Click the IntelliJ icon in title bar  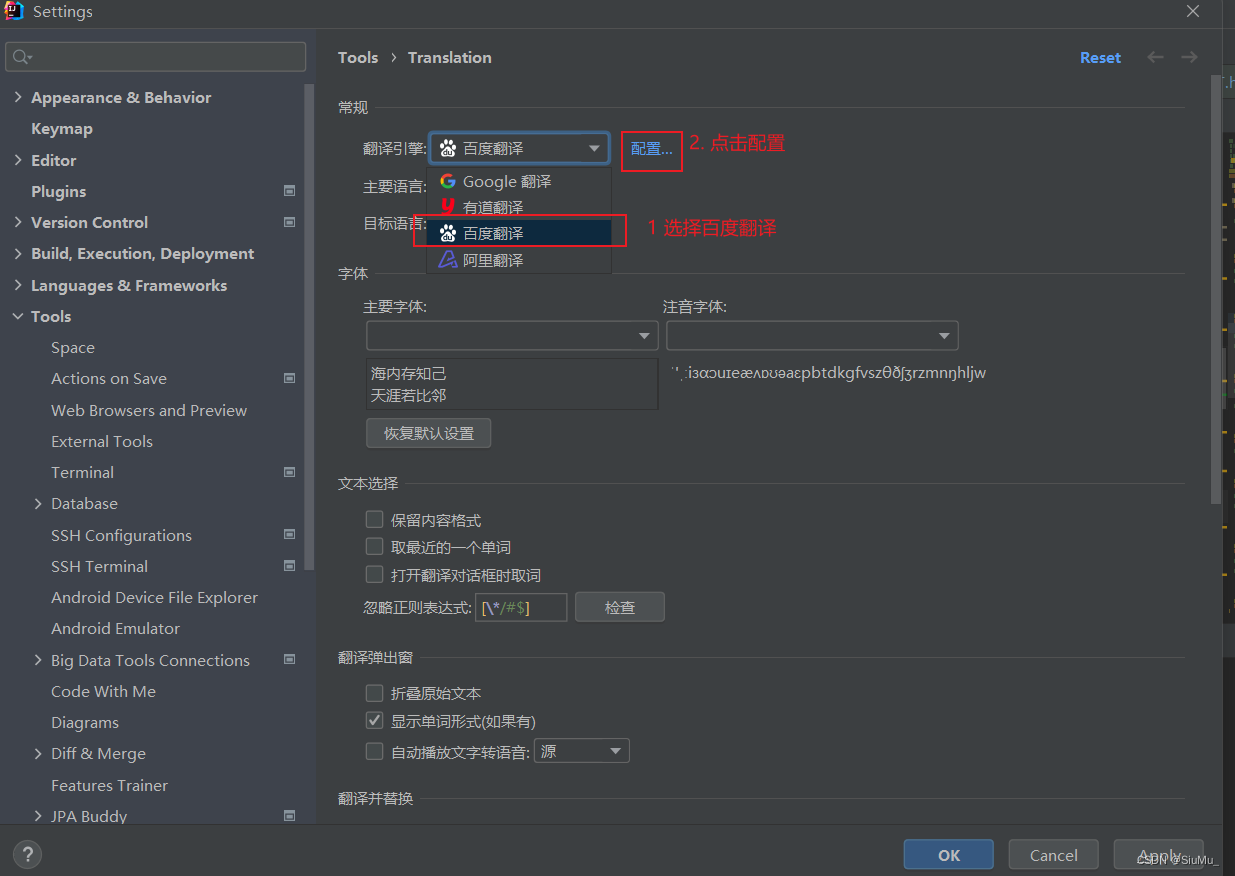coord(14,11)
